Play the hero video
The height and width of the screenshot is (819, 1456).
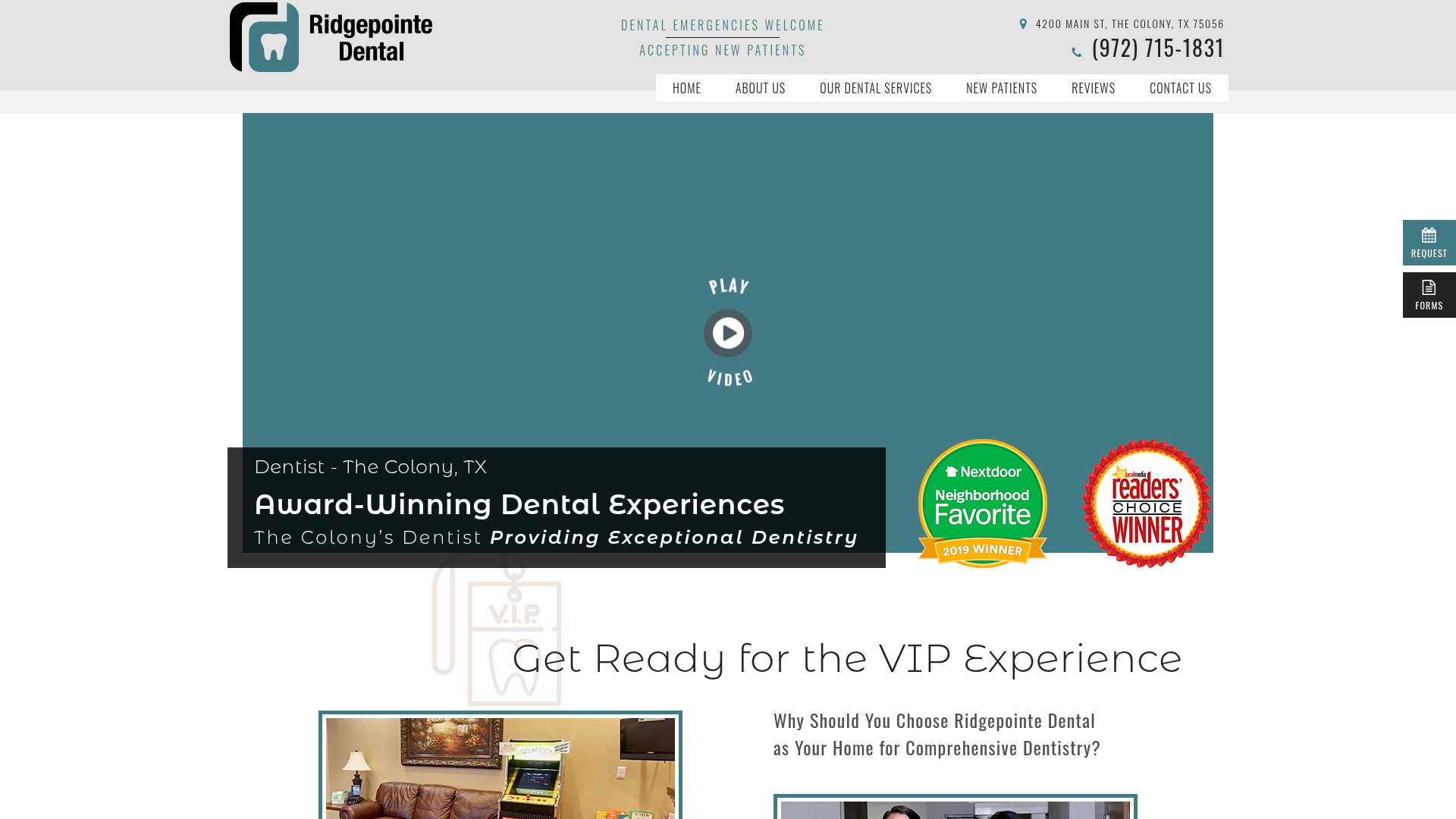coord(728,333)
